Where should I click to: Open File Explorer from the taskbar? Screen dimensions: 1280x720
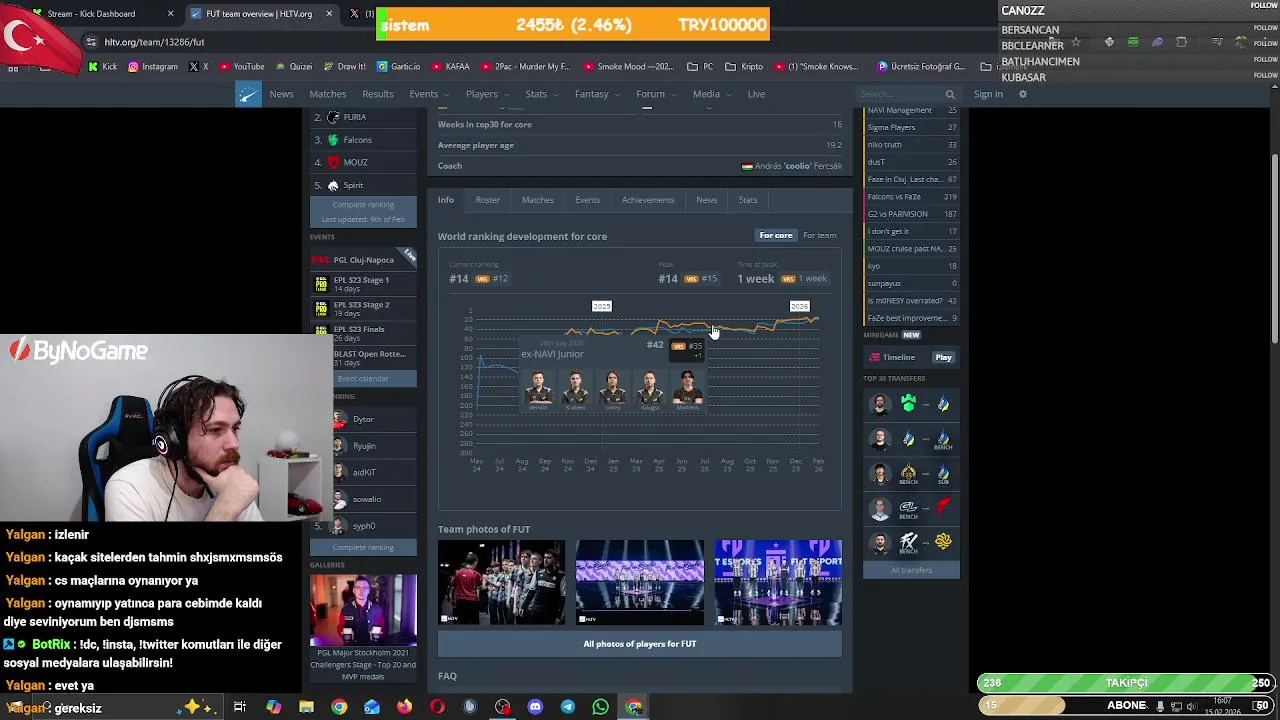pyautogui.click(x=306, y=707)
